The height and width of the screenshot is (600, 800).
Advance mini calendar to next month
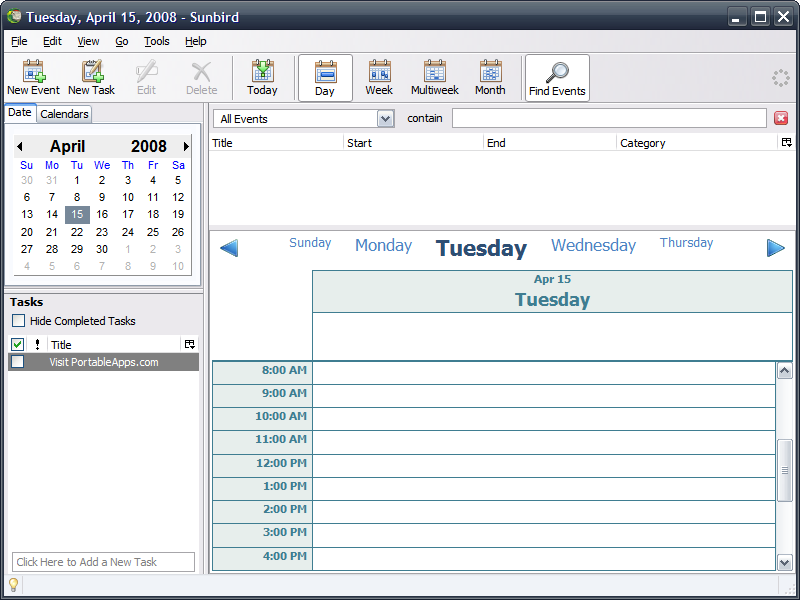pos(186,147)
